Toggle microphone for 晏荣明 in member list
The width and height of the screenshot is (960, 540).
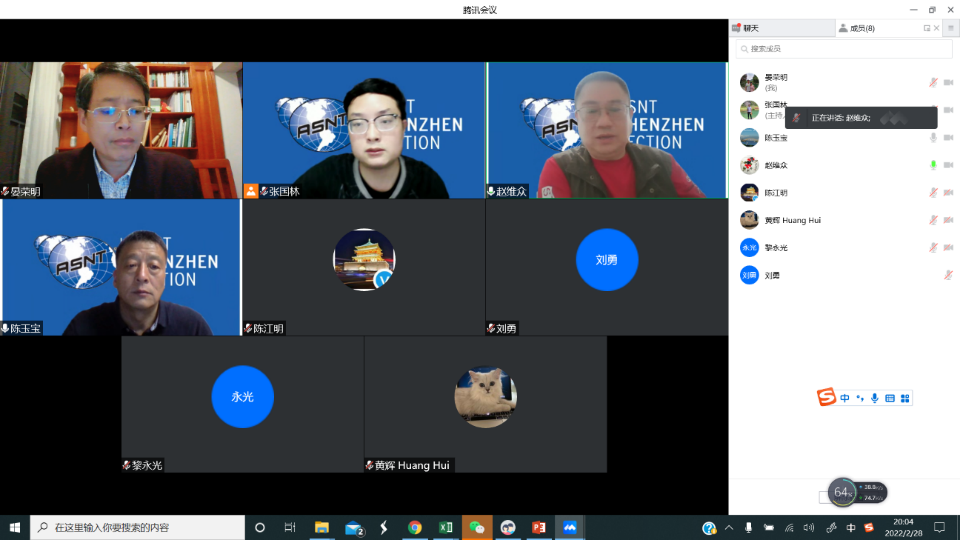pos(933,82)
